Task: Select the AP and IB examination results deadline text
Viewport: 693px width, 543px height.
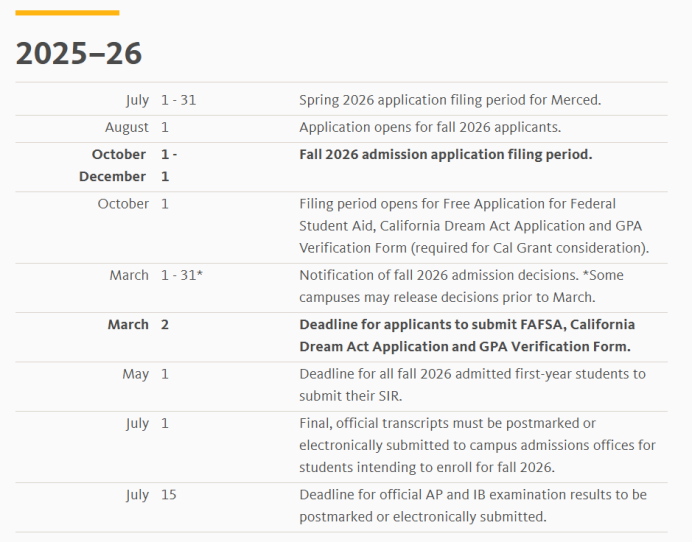Action: pyautogui.click(x=472, y=506)
